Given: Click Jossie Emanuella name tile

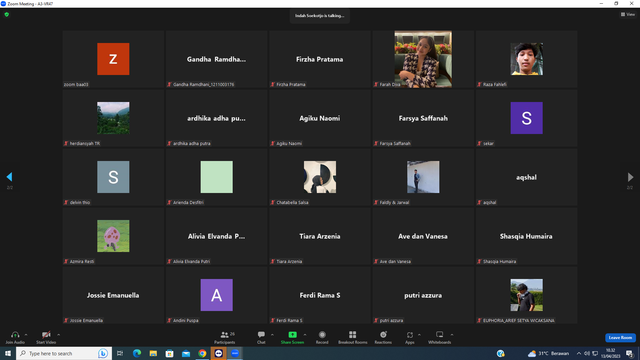Looking at the screenshot, I should point(113,295).
